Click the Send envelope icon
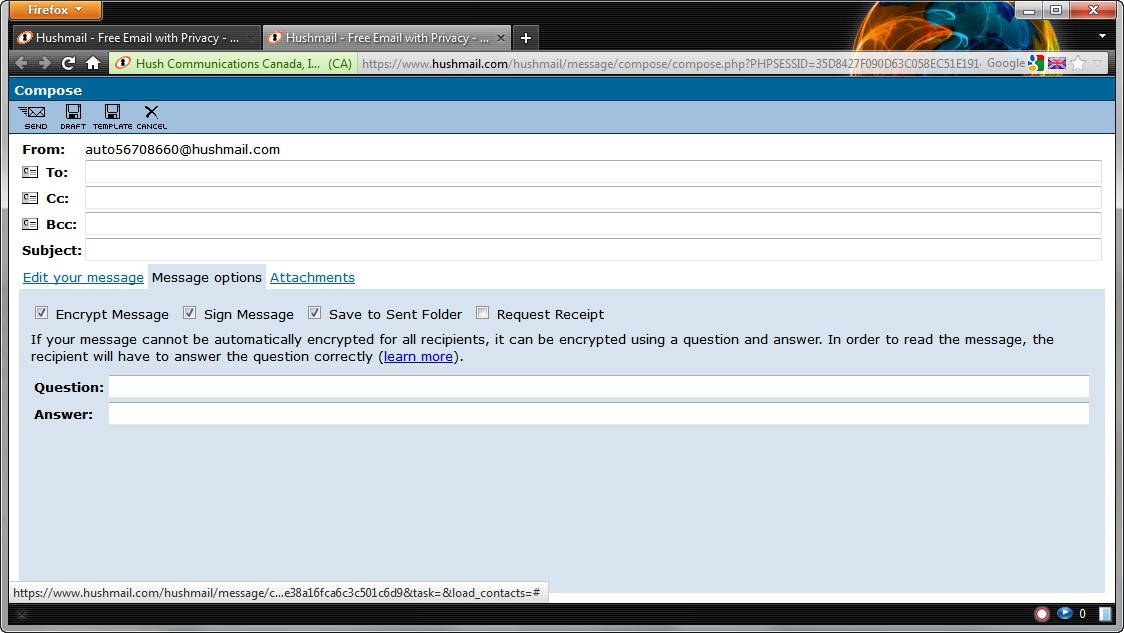Screen dimensions: 1124x633 pyautogui.click(x=35, y=114)
